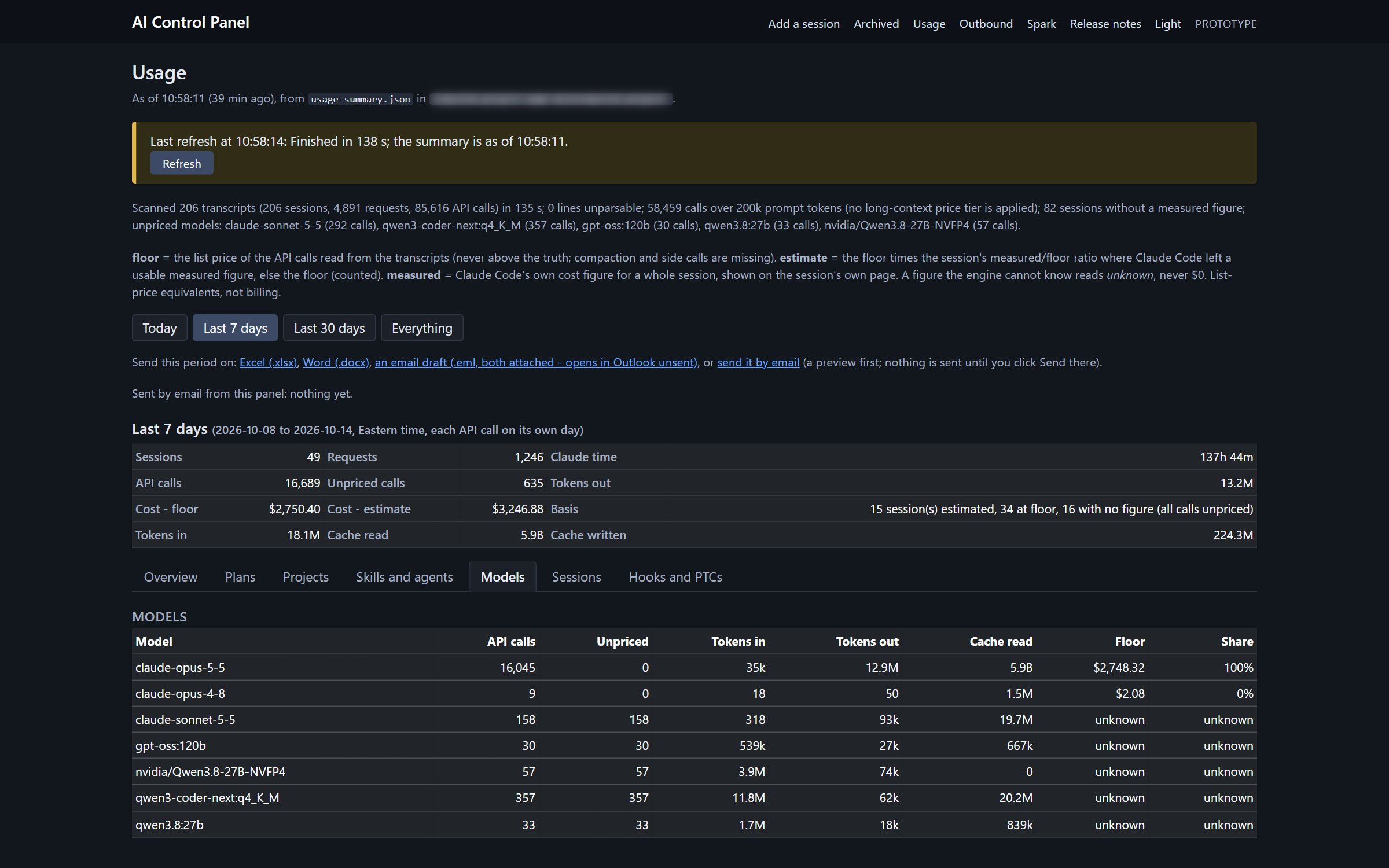Switch to the Overview tab
This screenshot has height=868, width=1389.
[x=171, y=577]
